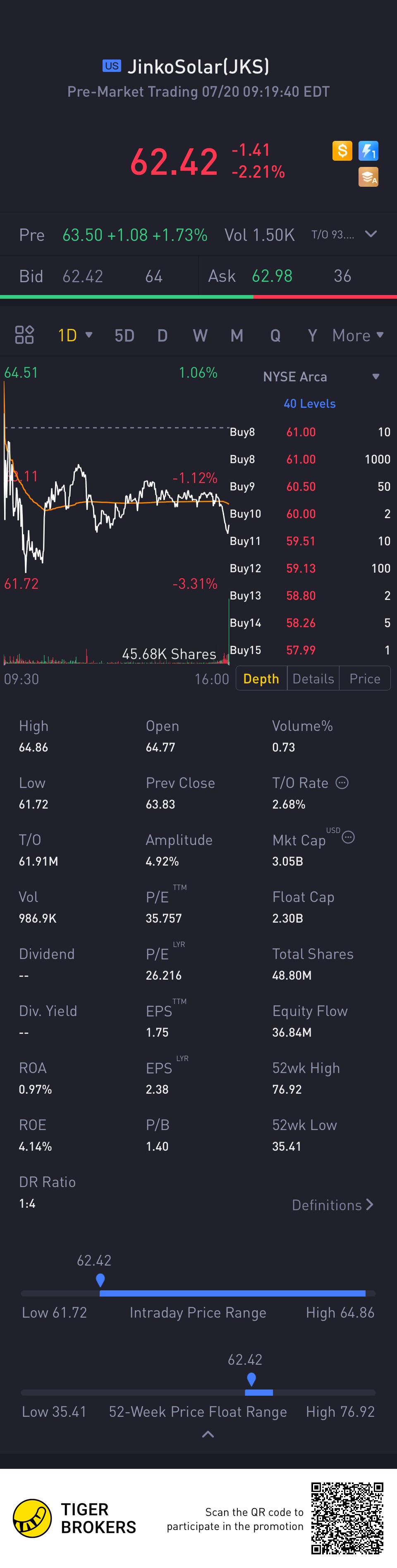This screenshot has height=1568, width=397.
Task: Switch to the 5D chart tab
Action: 124,335
